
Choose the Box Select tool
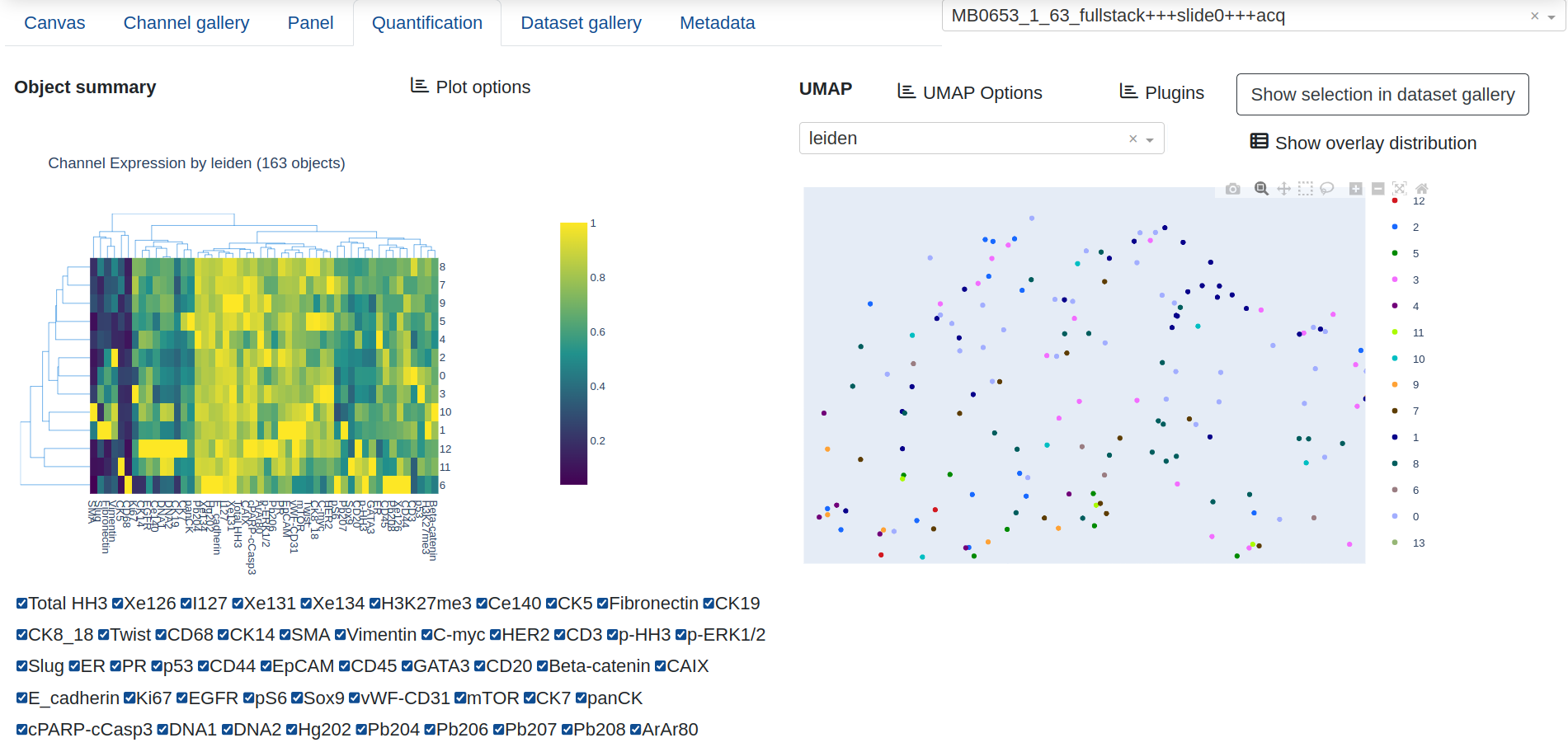[1305, 189]
